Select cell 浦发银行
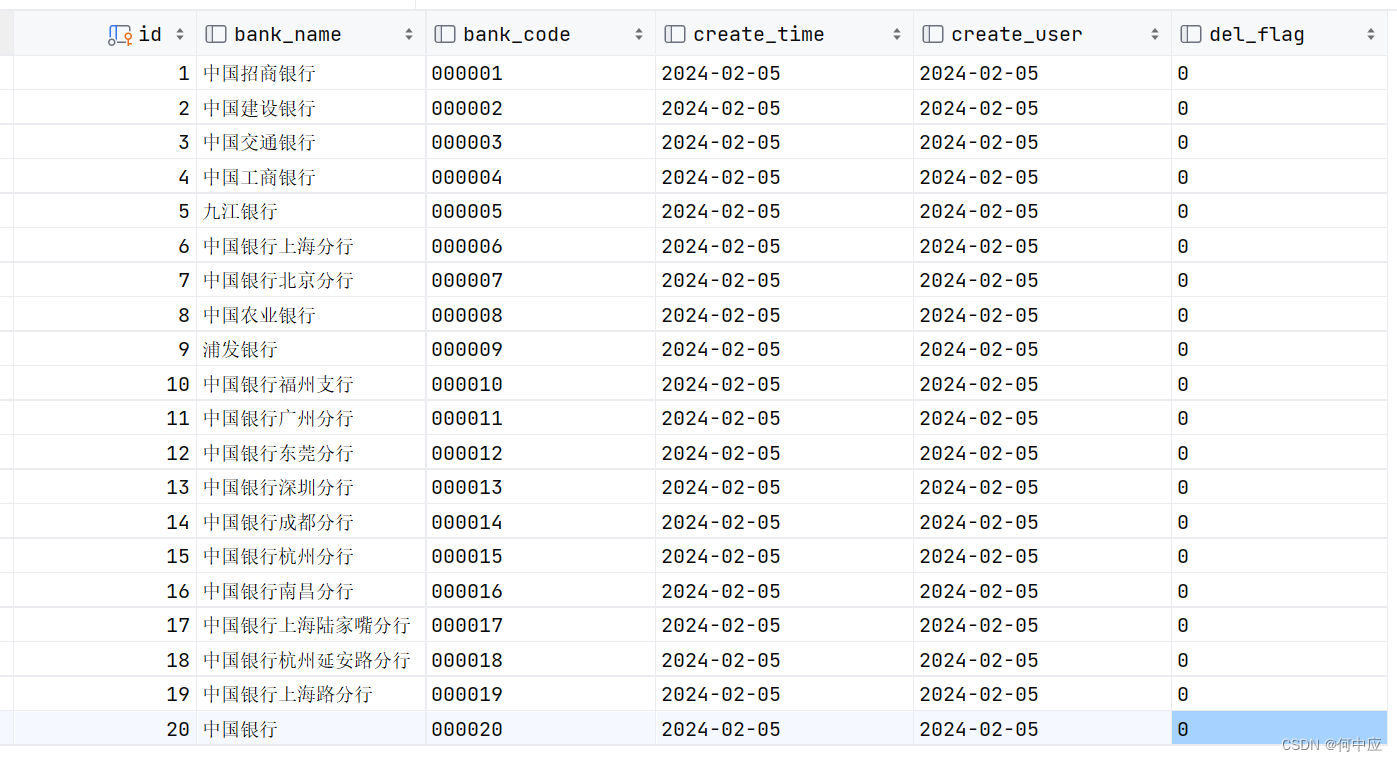 click(x=311, y=349)
